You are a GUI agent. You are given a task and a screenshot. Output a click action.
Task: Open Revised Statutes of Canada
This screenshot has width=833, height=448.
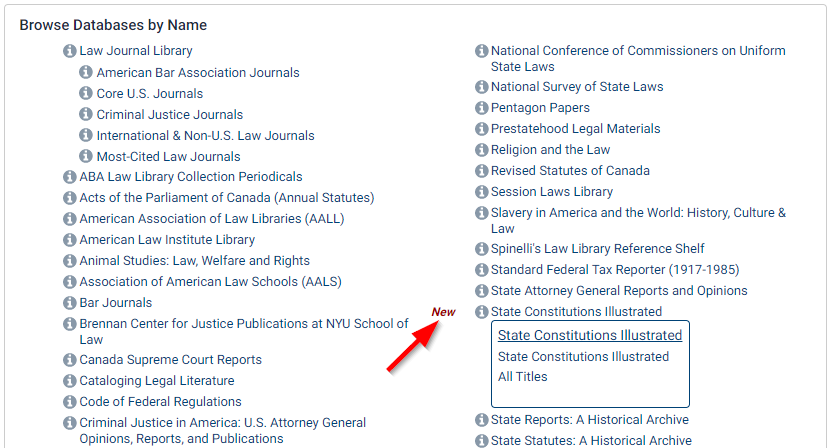point(570,171)
